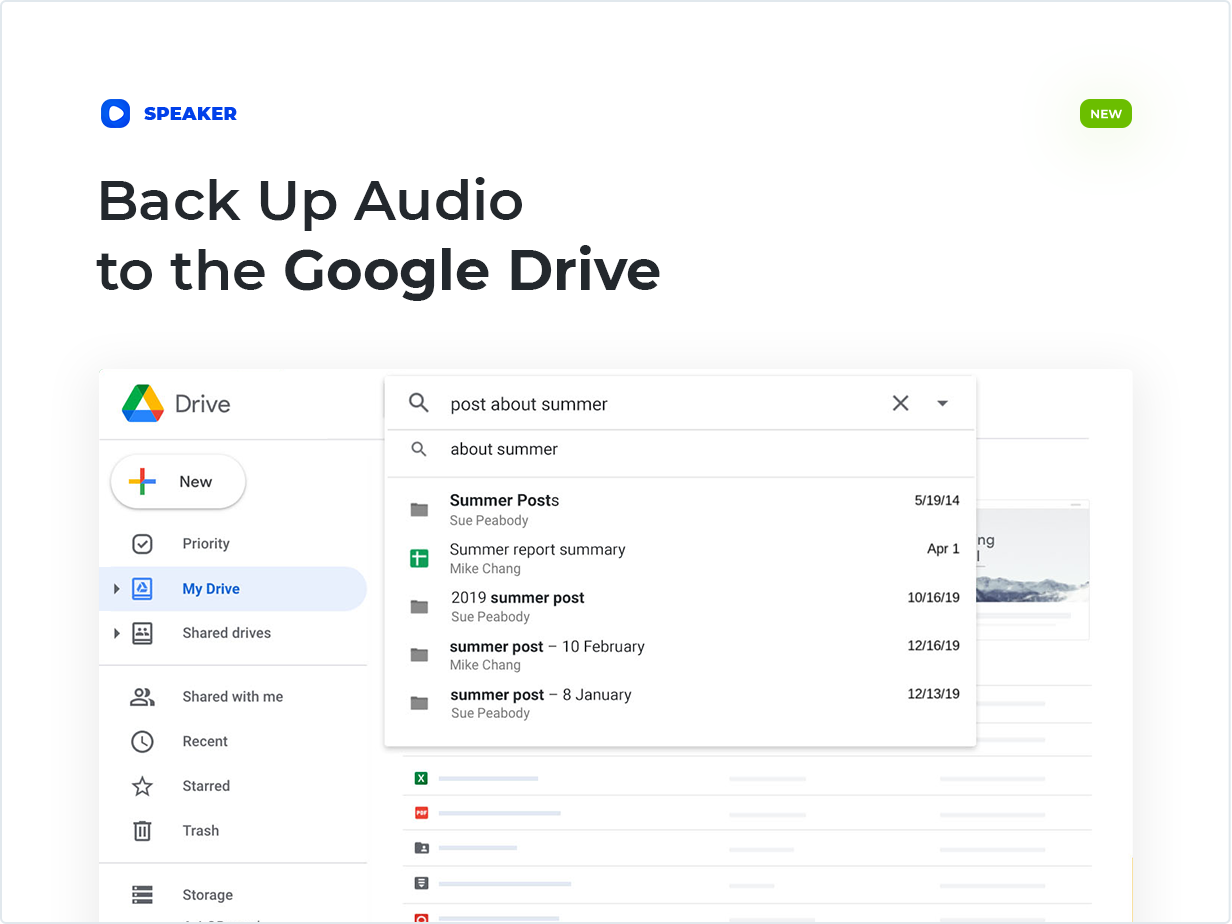1232x924 pixels.
Task: Click the 12/16/19 date text
Action: [x=933, y=646]
